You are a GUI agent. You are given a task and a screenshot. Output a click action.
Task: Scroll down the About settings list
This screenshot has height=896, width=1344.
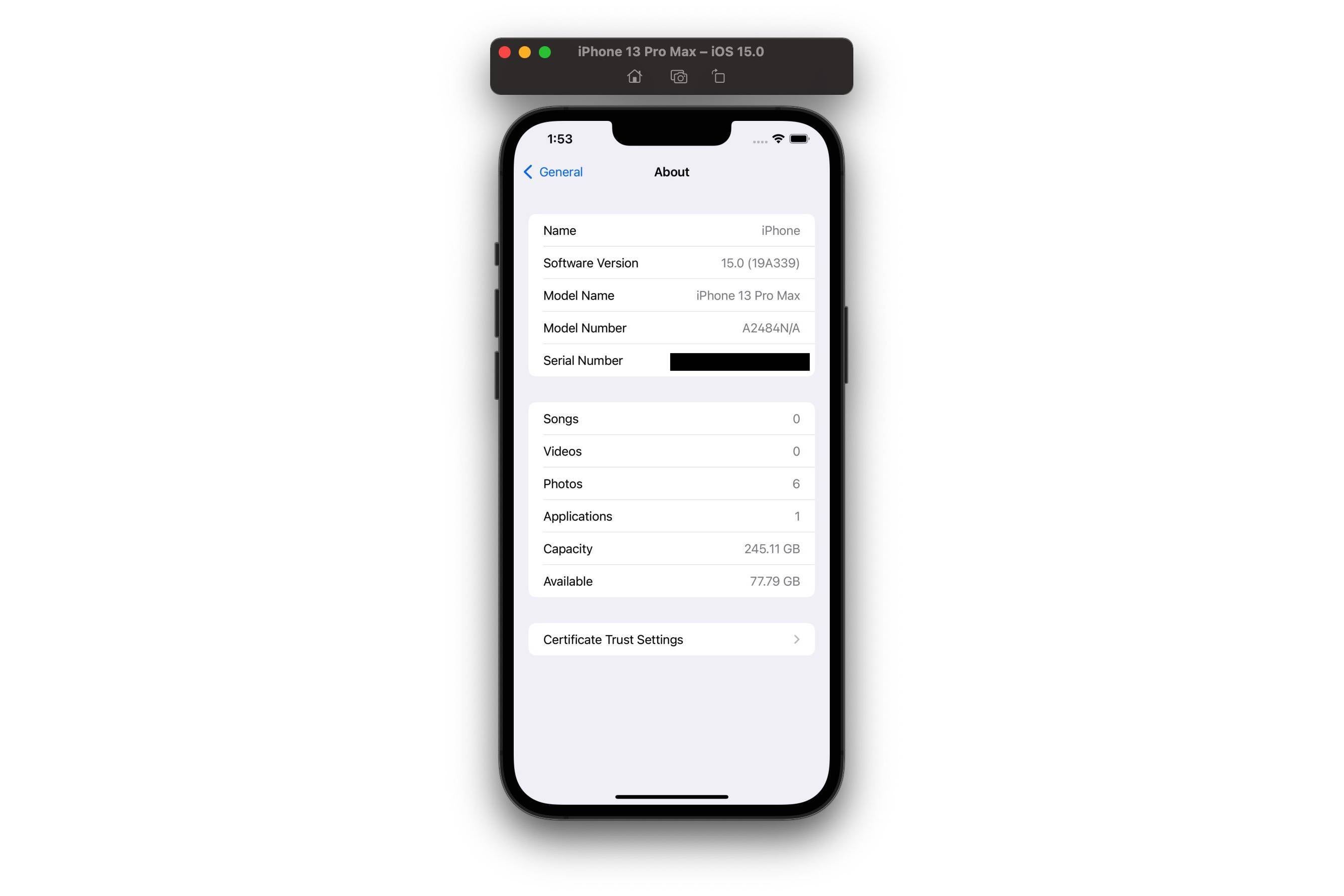pos(671,500)
